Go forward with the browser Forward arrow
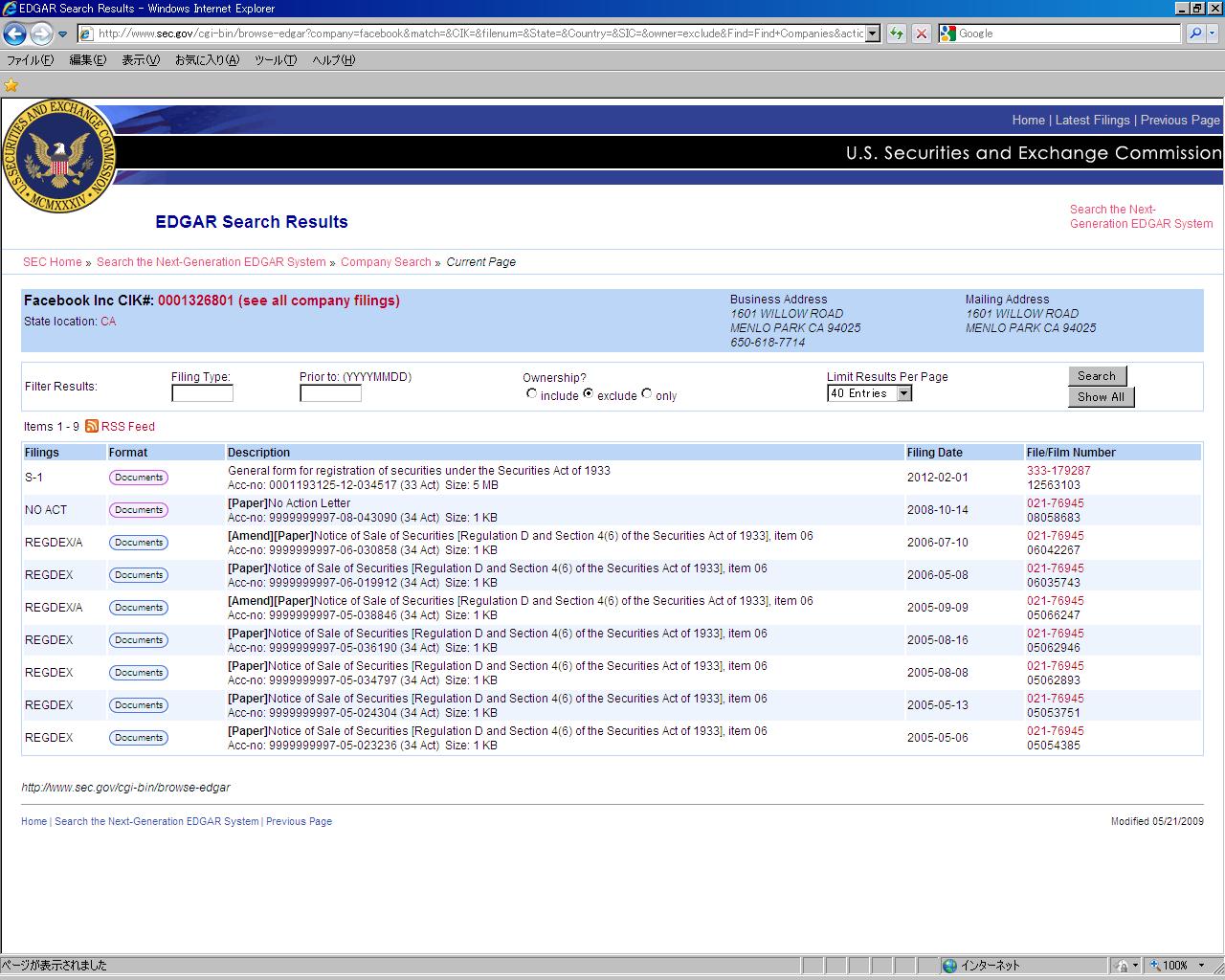The height and width of the screenshot is (980, 1225). (x=40, y=33)
